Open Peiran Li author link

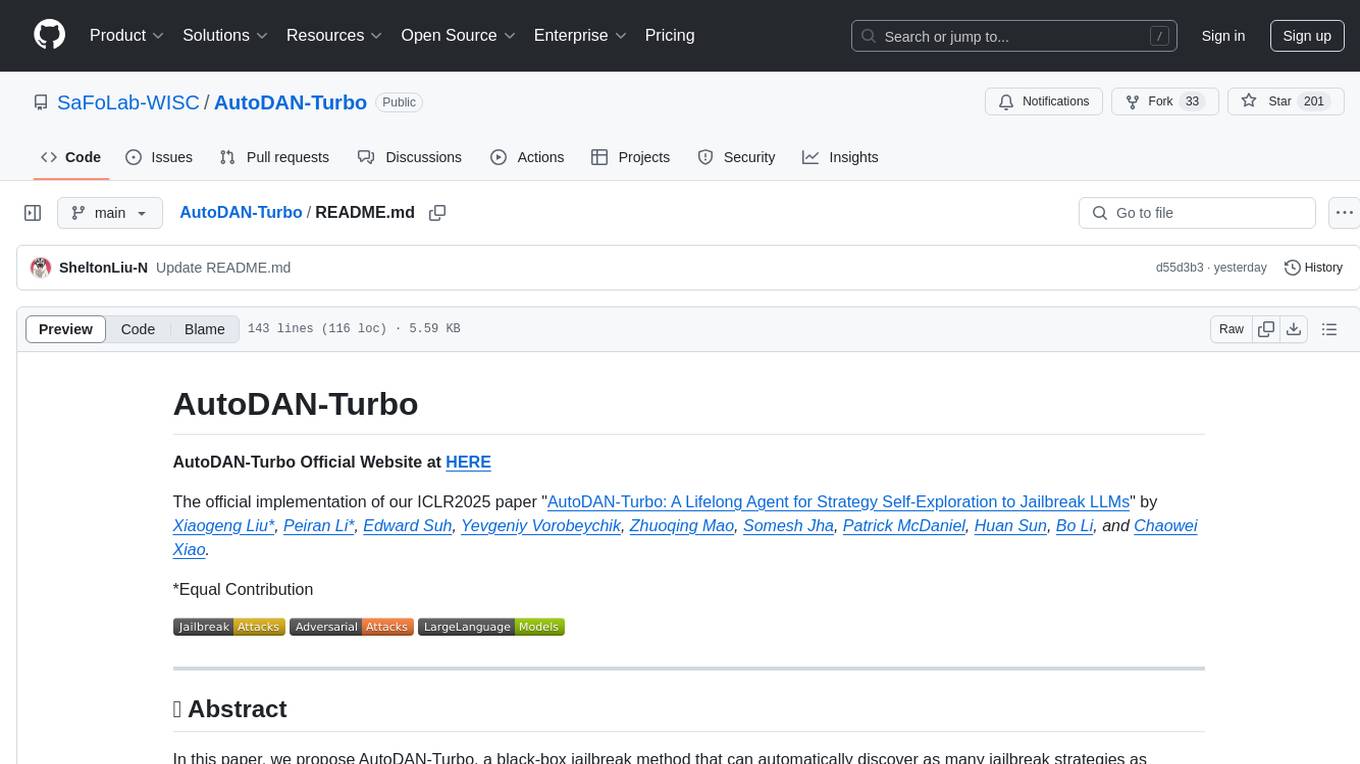(x=319, y=526)
